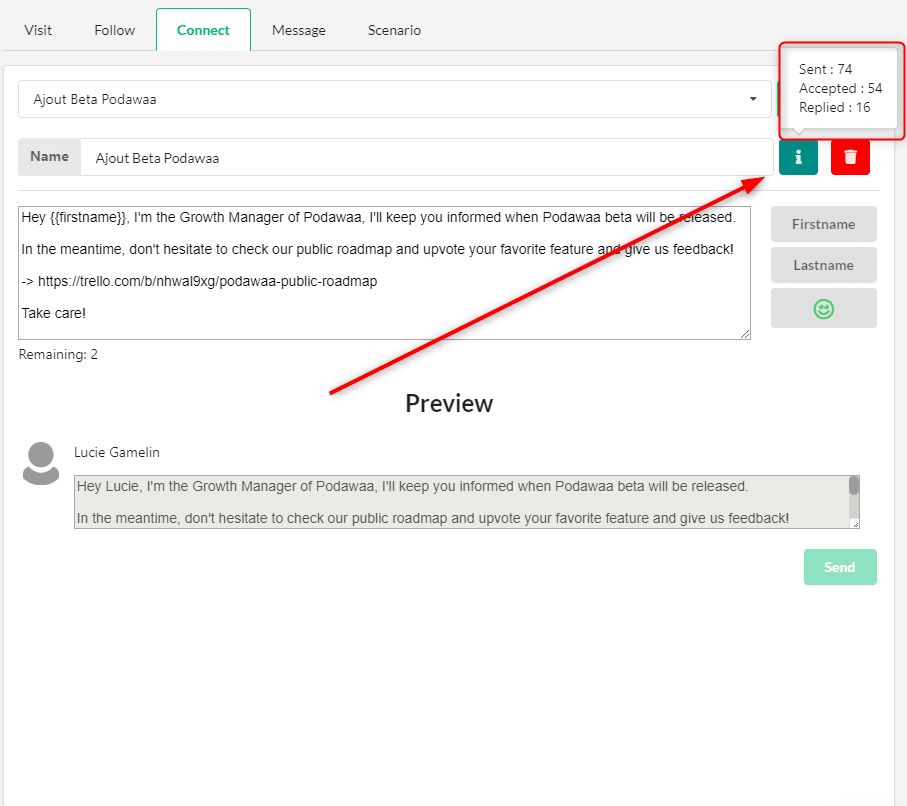Insert the Firstname variable
The width and height of the screenshot is (907, 806).
824,224
